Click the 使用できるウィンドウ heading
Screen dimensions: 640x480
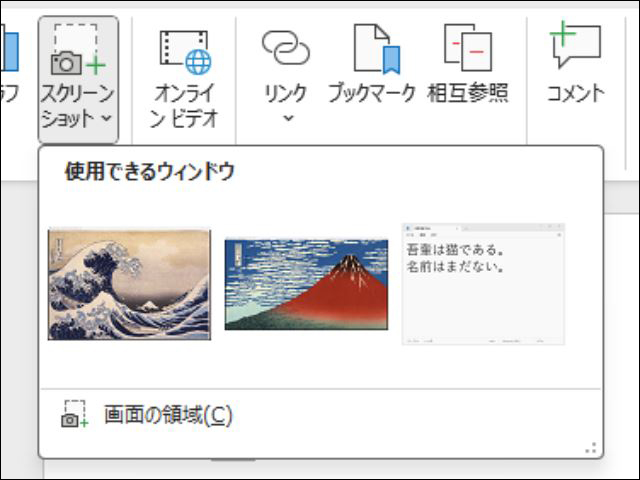[149, 171]
